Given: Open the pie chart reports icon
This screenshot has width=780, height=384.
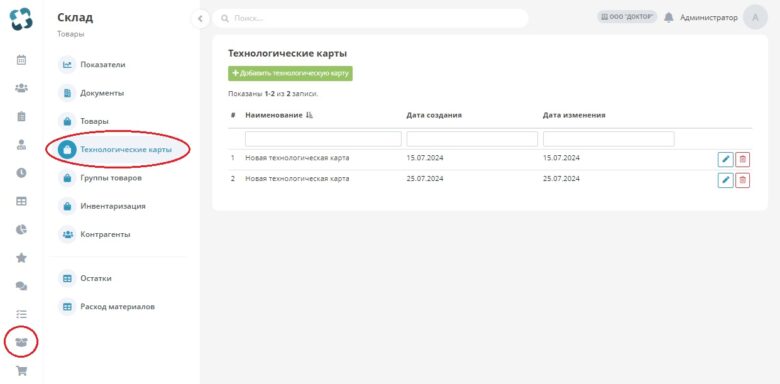Looking at the screenshot, I should [x=21, y=229].
